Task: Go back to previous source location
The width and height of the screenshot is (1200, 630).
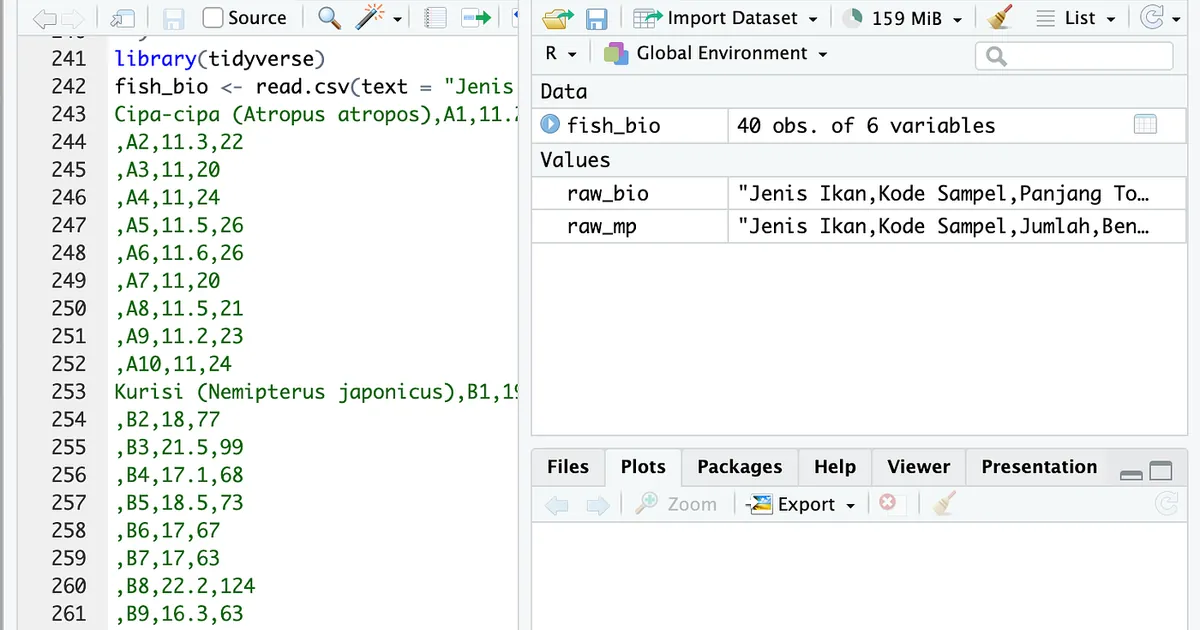Action: [x=45, y=18]
